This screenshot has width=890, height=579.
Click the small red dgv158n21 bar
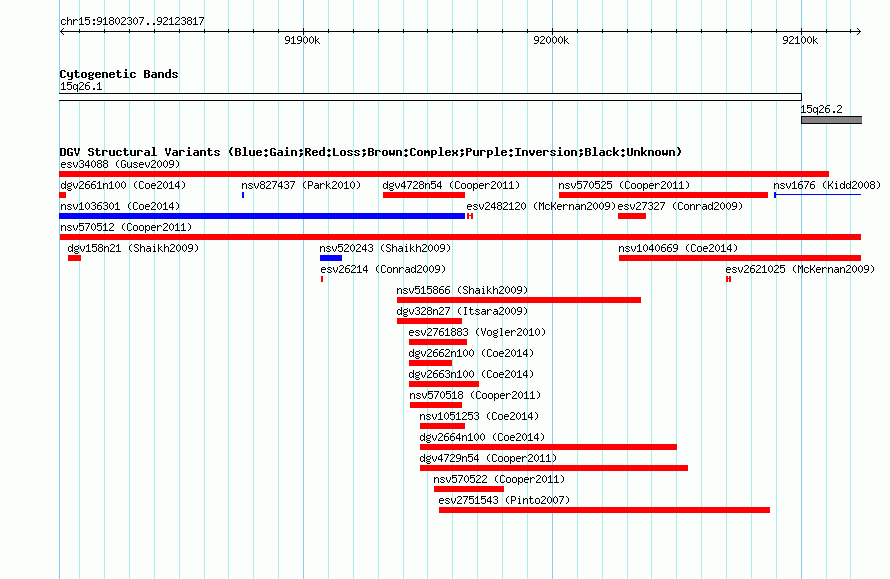point(74,258)
